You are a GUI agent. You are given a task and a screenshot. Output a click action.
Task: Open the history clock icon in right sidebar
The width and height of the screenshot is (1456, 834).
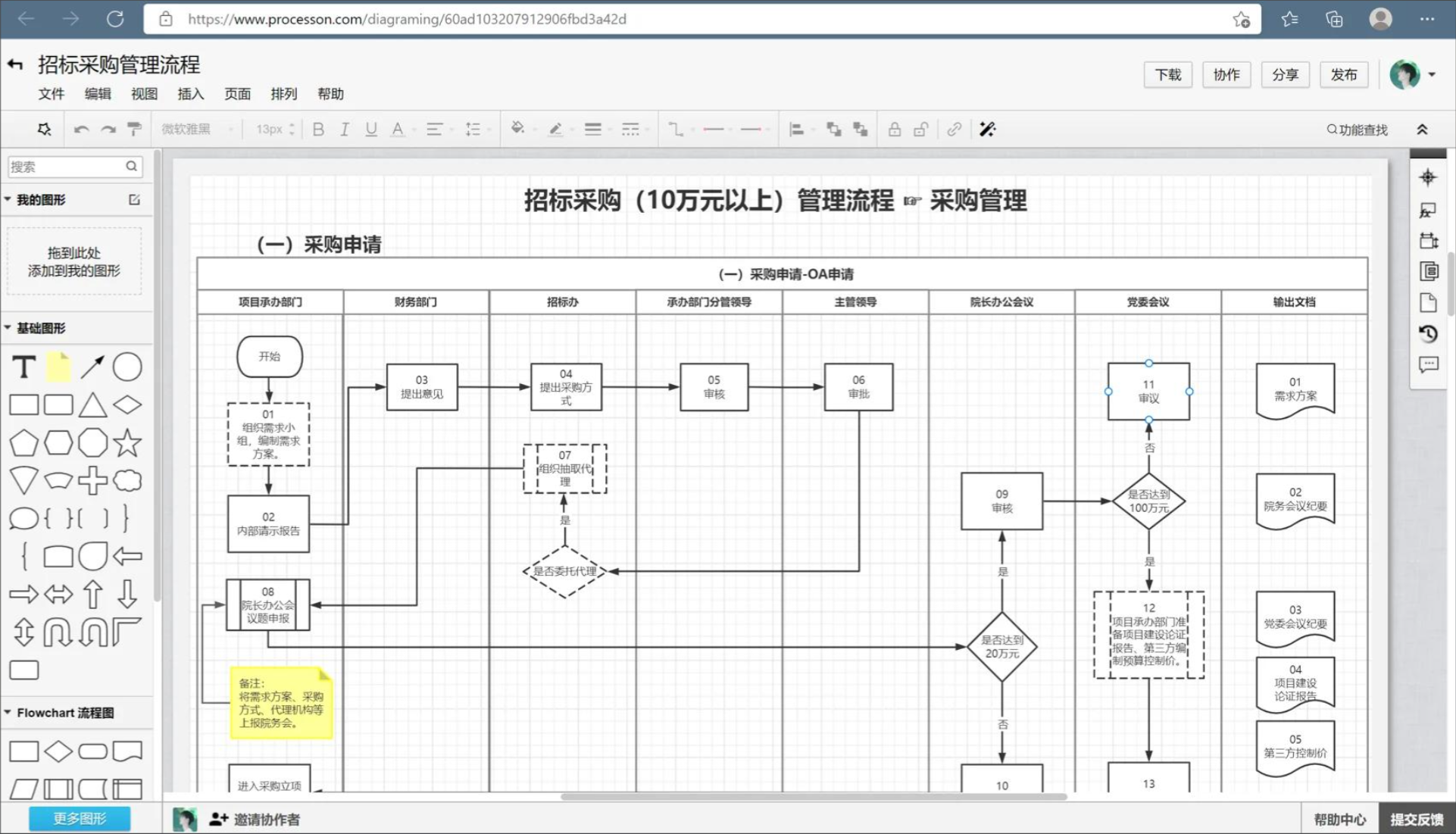[1428, 334]
